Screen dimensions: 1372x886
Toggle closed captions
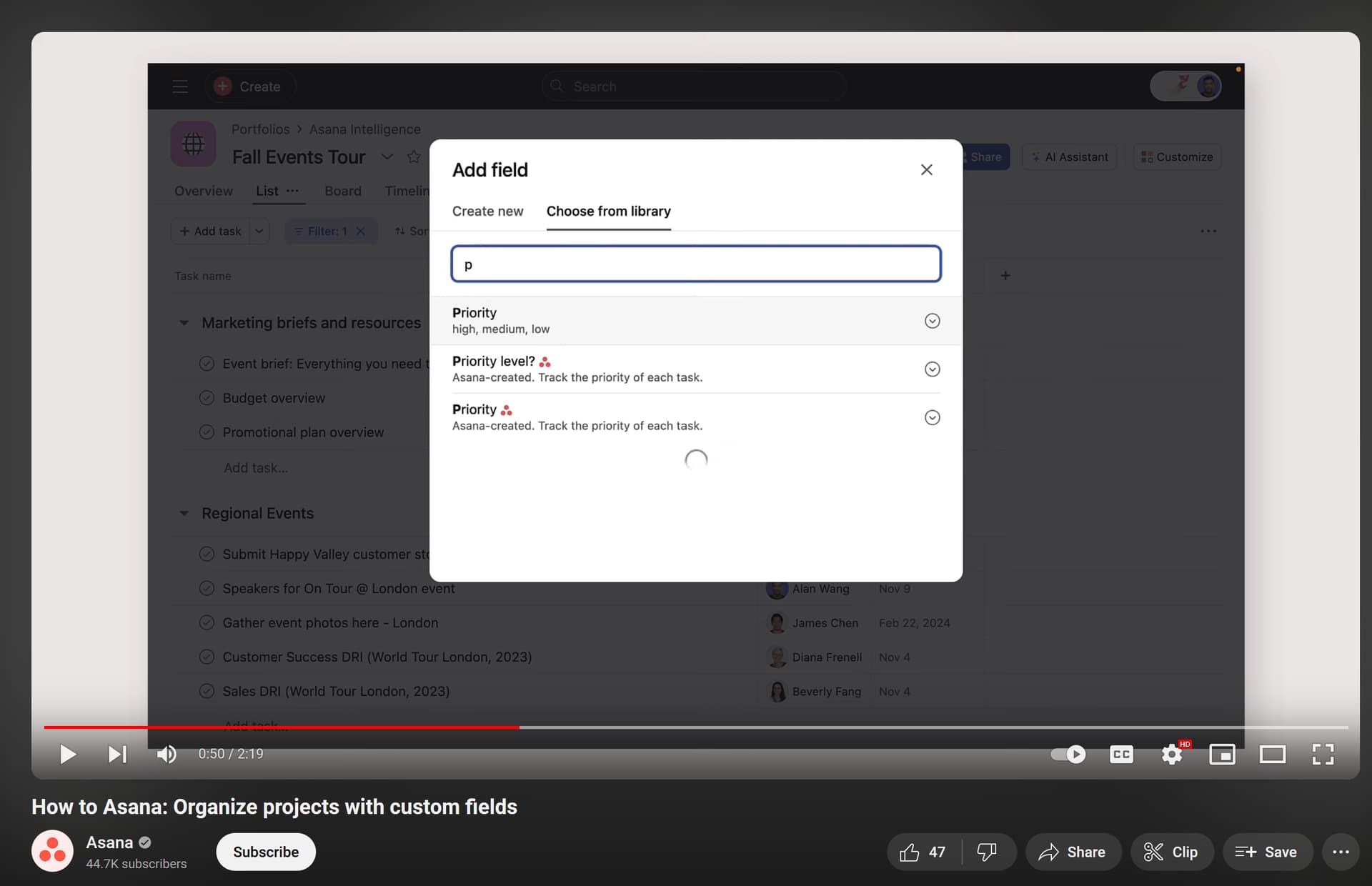1120,754
